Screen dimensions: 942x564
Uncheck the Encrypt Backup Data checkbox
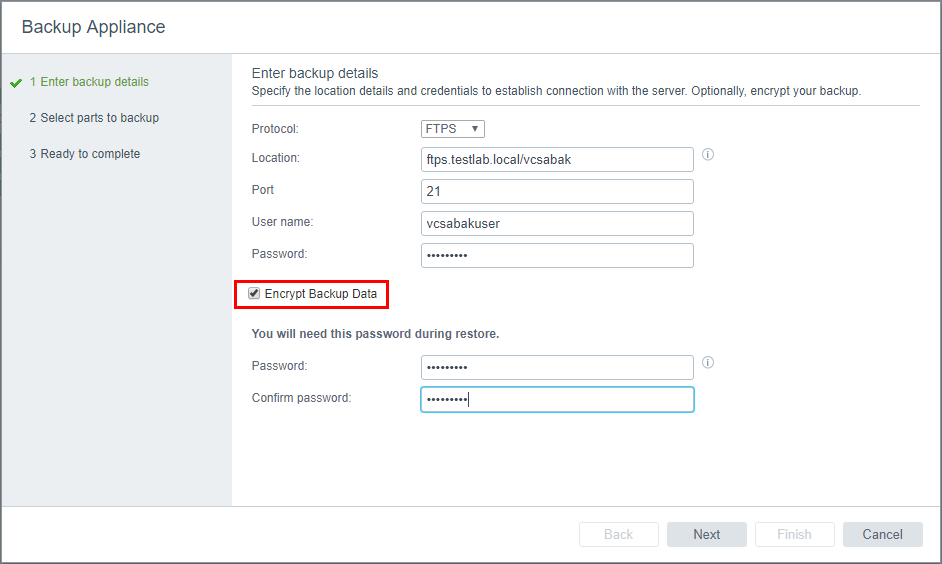(x=254, y=294)
